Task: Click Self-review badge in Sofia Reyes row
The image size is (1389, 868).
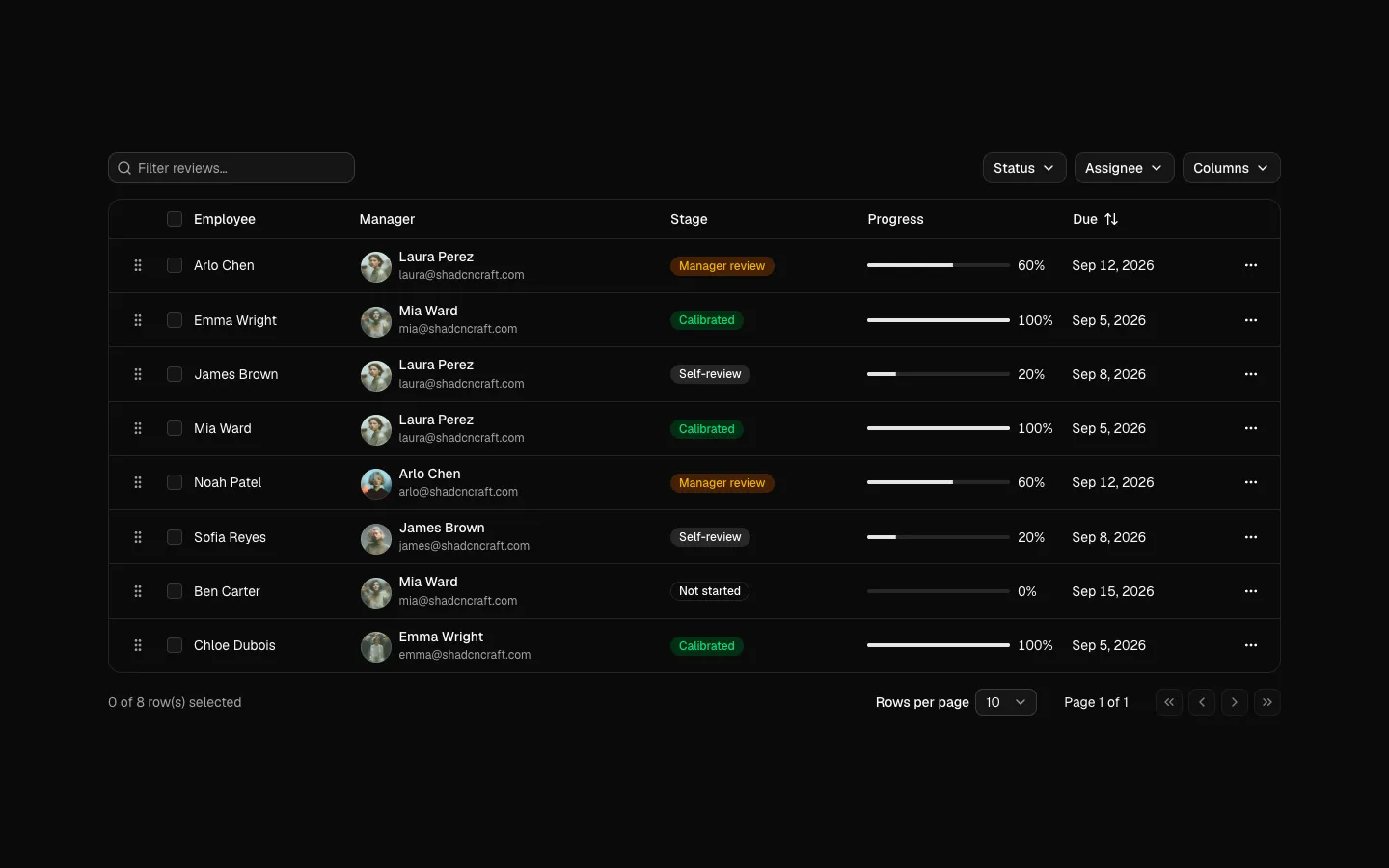Action: tap(710, 537)
